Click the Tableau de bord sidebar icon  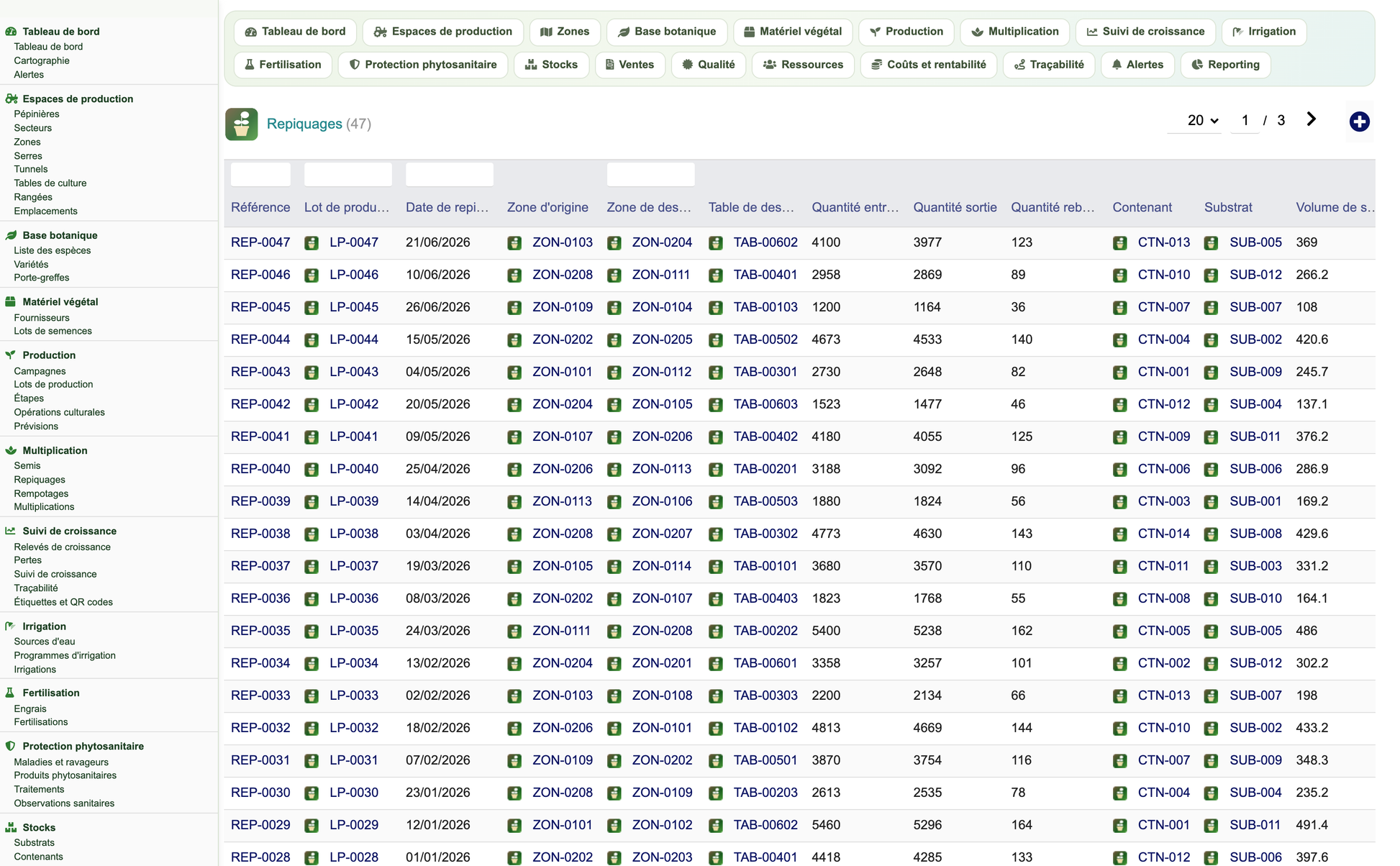11,32
